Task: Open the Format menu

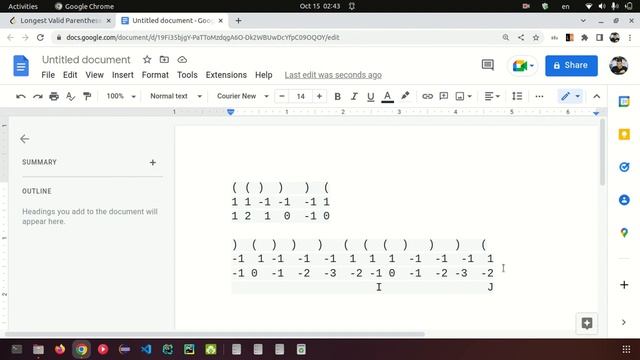Action: click(x=155, y=75)
